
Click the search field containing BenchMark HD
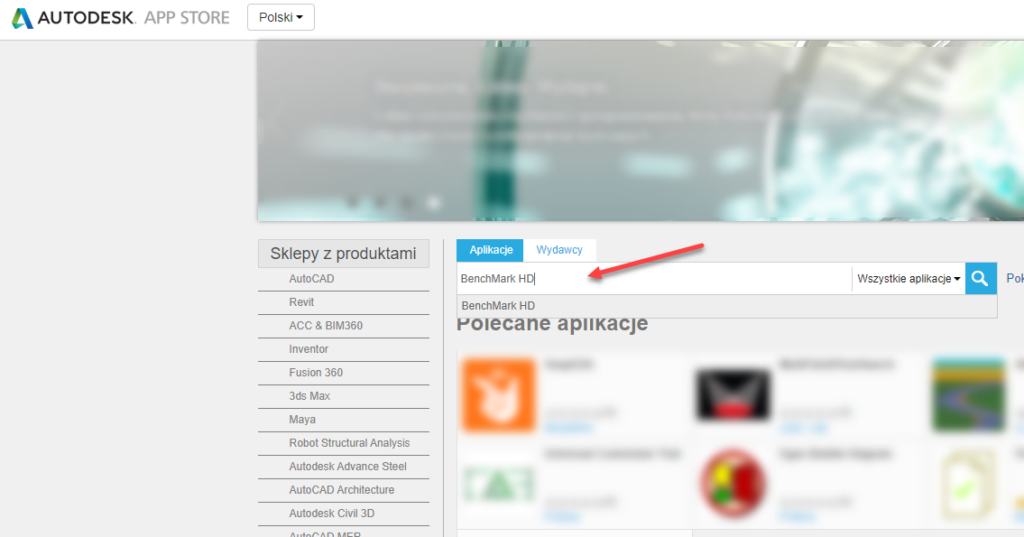[650, 279]
